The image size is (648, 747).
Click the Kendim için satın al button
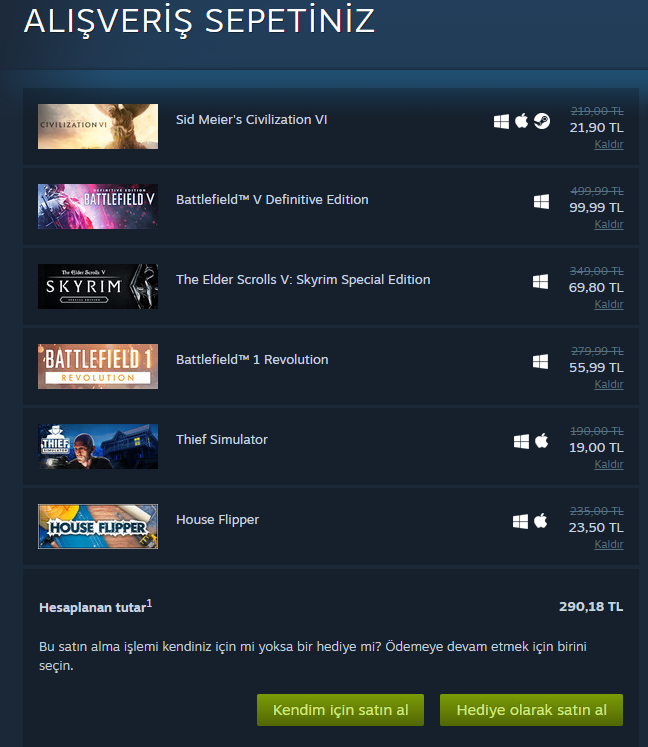[x=340, y=710]
